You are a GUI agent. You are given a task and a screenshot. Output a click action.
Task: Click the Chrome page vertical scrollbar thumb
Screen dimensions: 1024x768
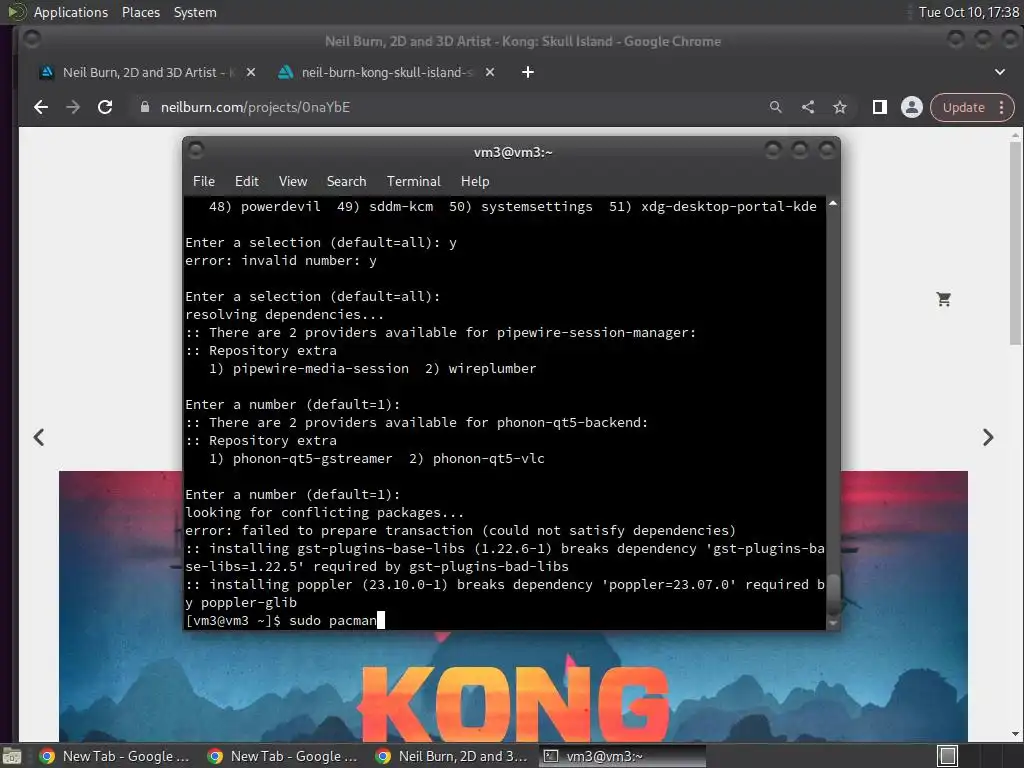coord(1014,243)
